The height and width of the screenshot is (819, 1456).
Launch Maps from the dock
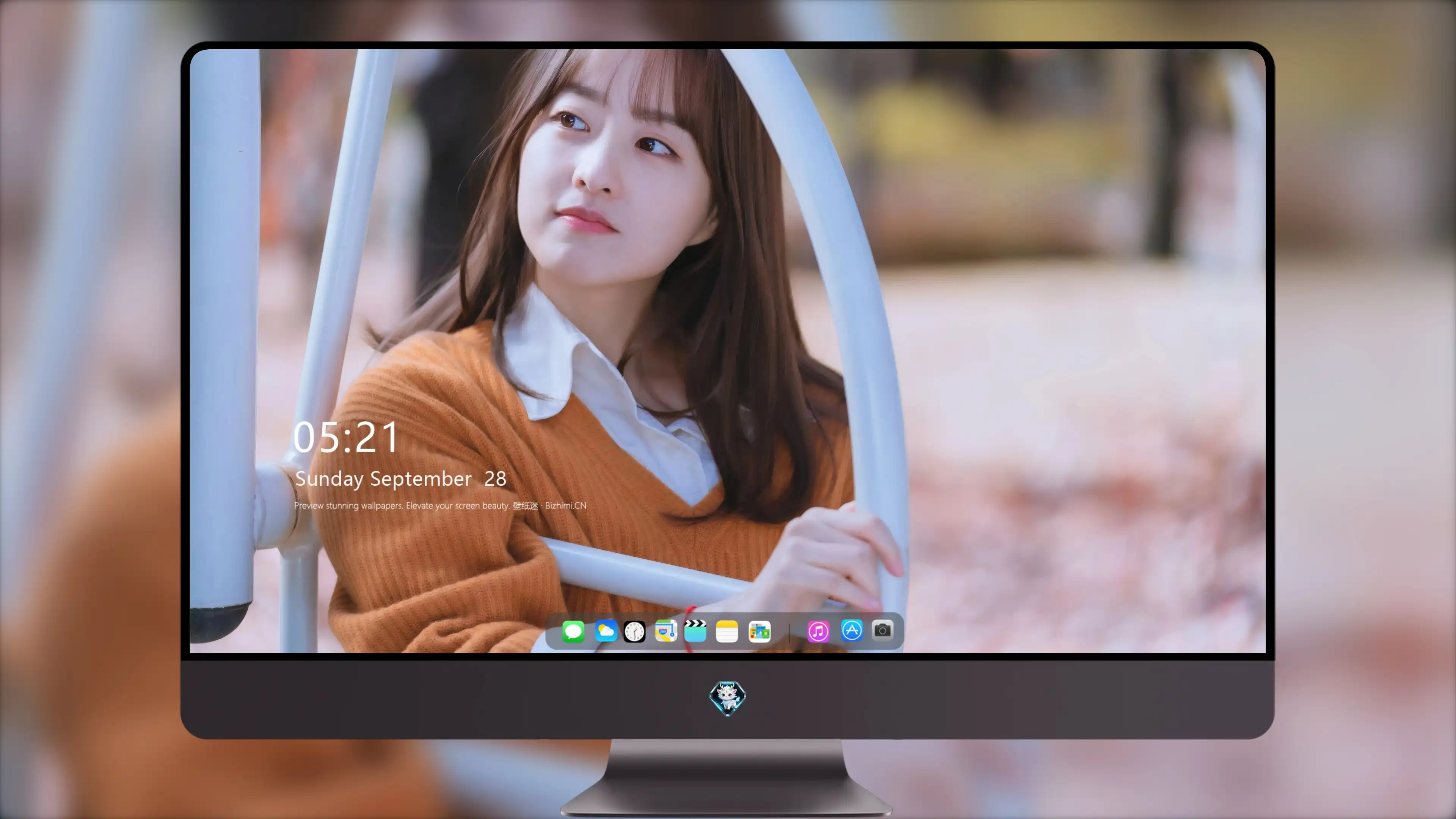(x=666, y=631)
